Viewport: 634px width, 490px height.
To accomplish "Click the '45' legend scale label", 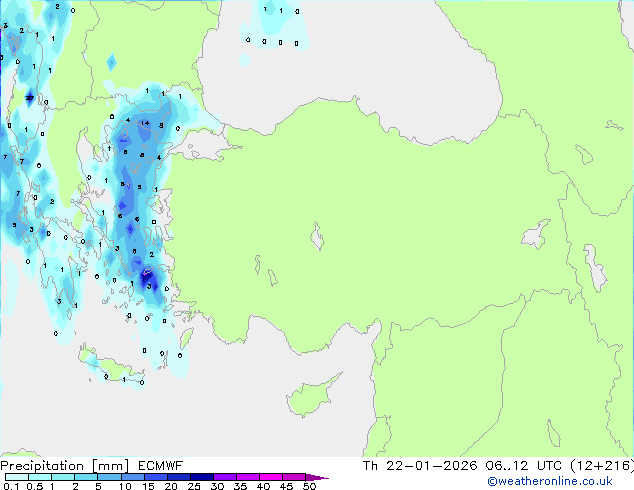I will pyautogui.click(x=286, y=486).
